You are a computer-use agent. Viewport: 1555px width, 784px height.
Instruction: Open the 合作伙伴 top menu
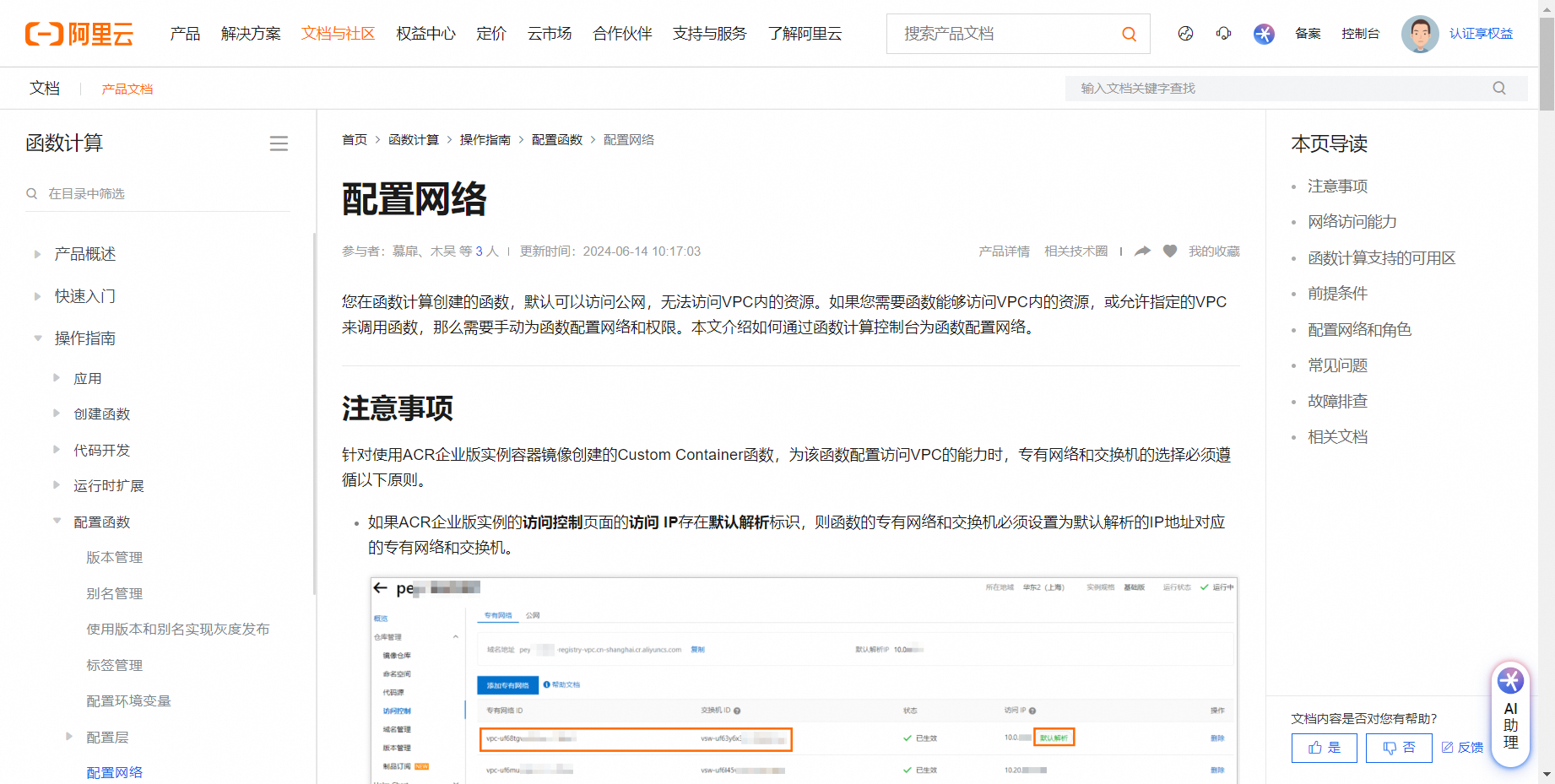622,34
